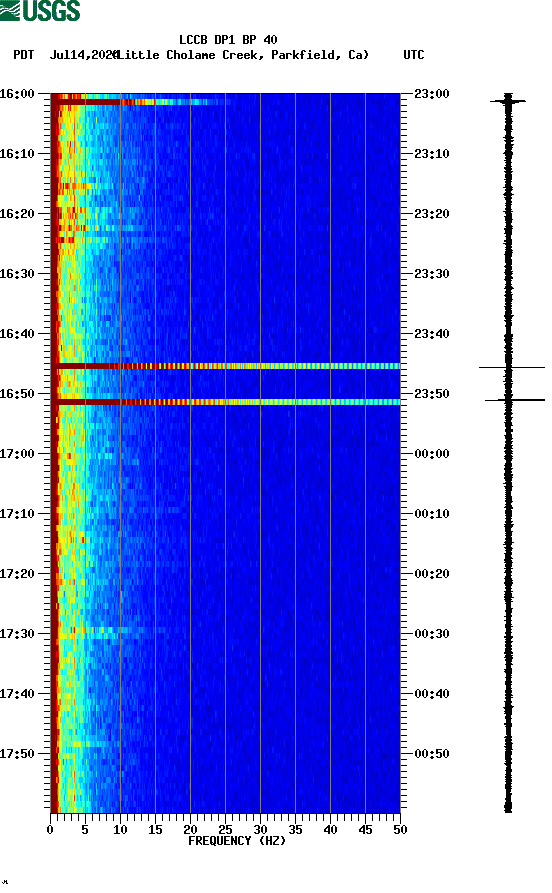Click the '00:10' UTC time label
This screenshot has width=552, height=893.
coord(432,514)
